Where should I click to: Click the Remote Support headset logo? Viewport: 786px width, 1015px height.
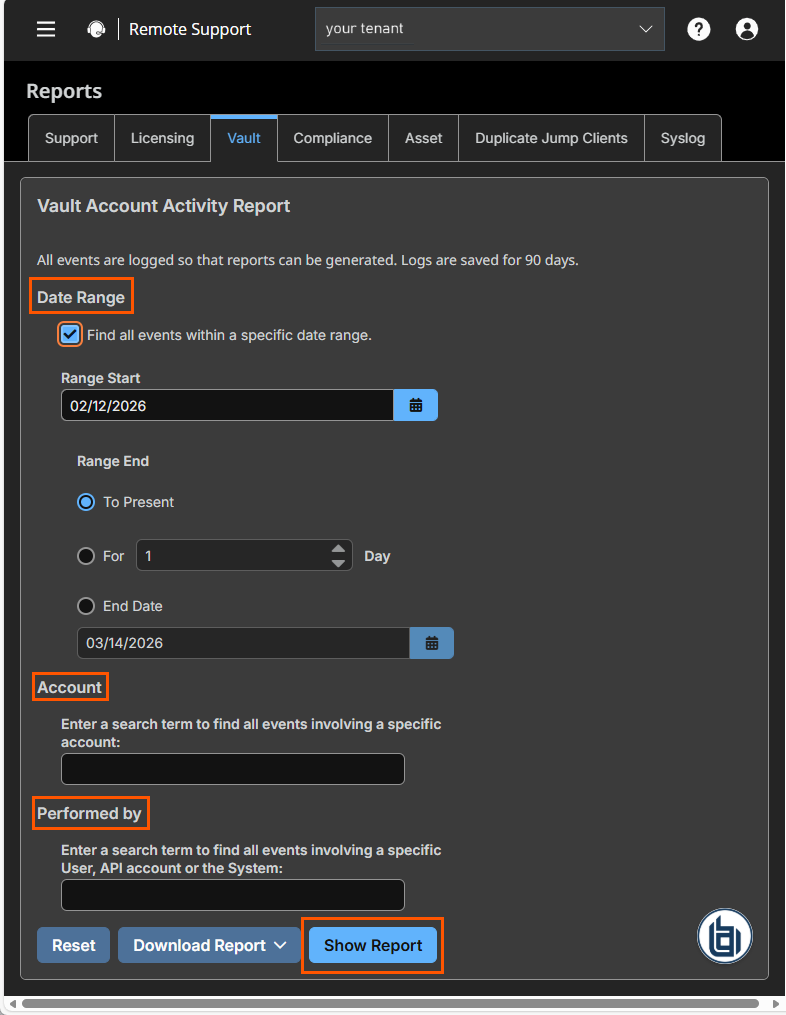[x=96, y=29]
